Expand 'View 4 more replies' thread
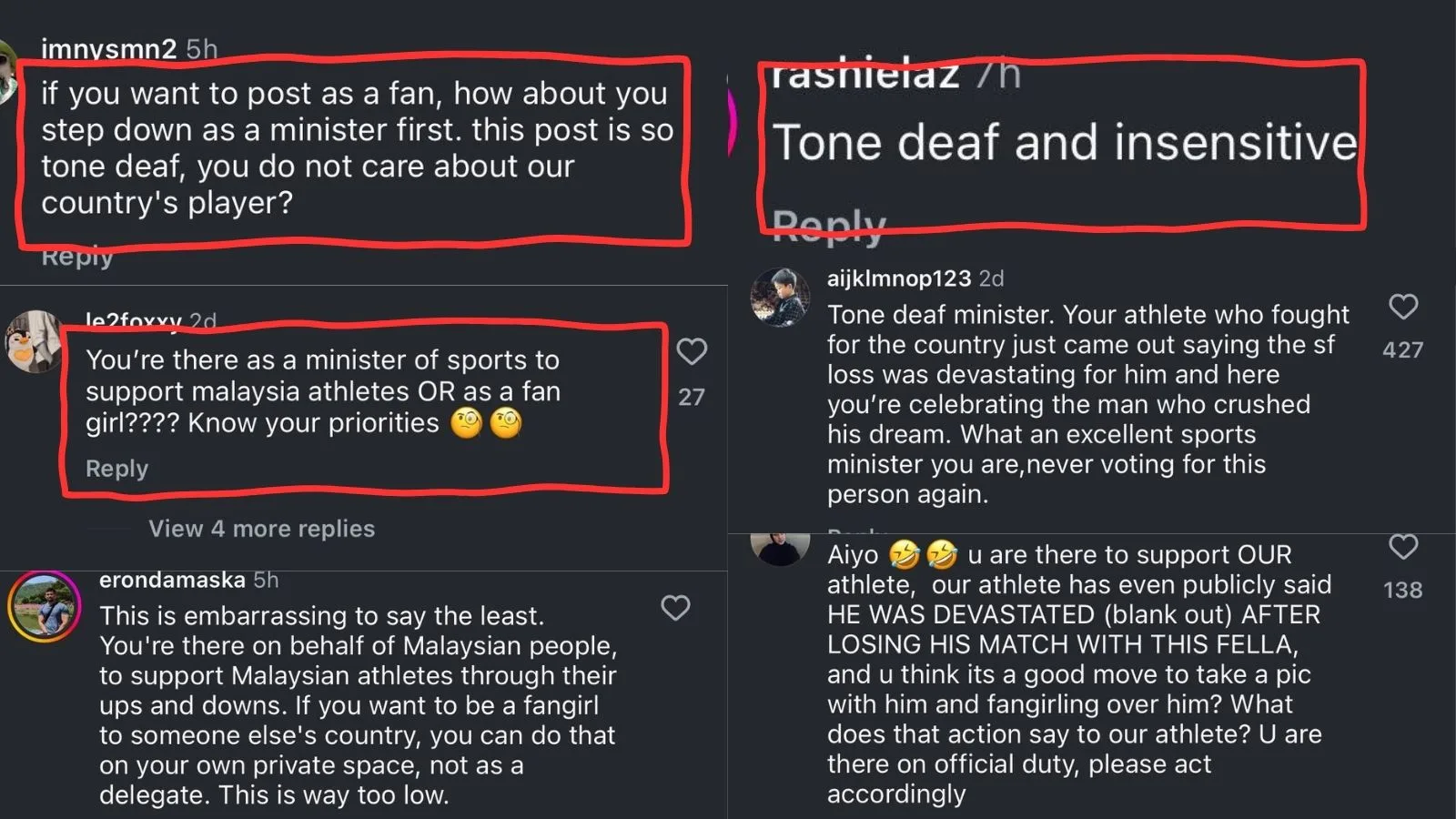The height and width of the screenshot is (819, 1456). pos(261,529)
